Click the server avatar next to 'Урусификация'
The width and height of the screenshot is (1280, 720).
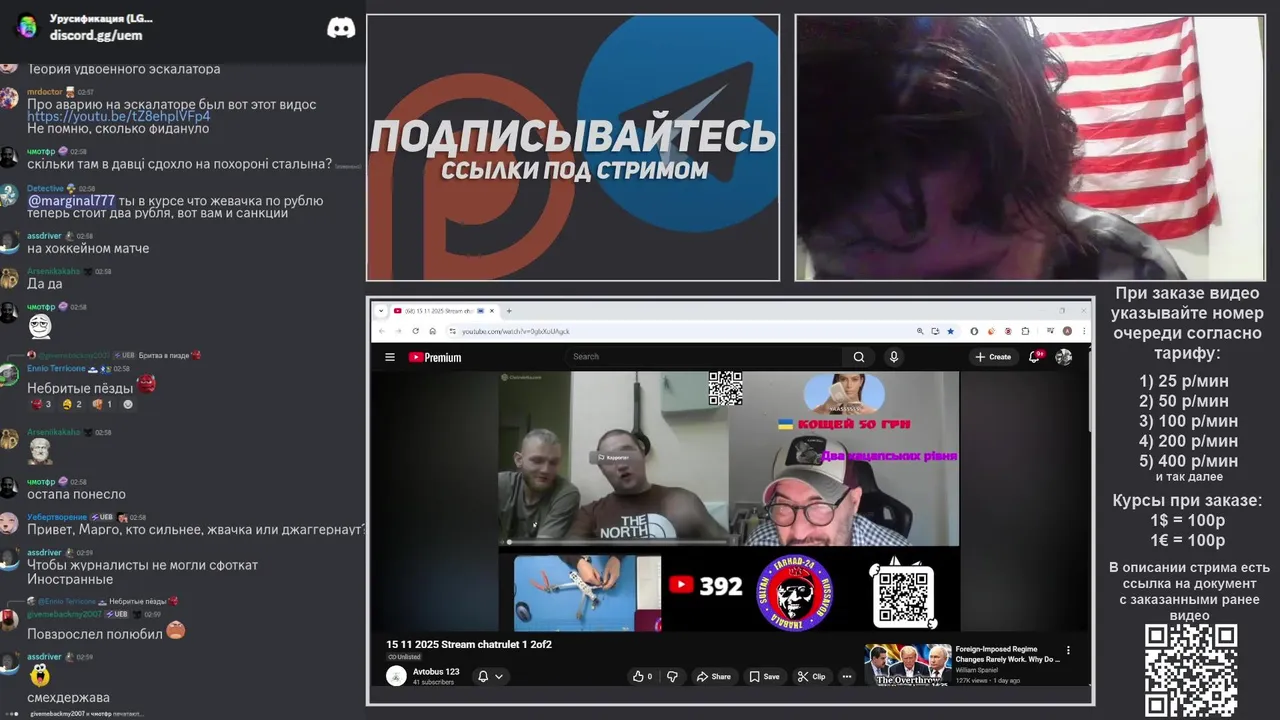point(27,26)
